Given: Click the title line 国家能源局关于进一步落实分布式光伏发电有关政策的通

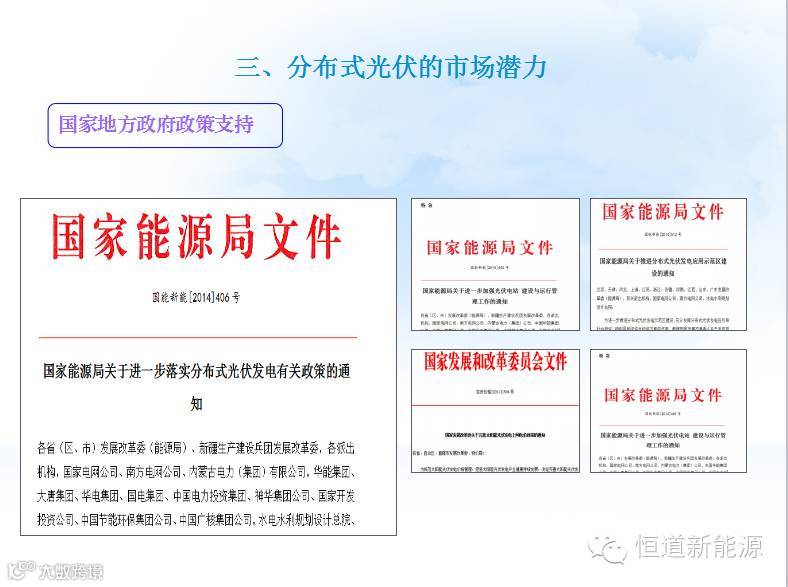Looking at the screenshot, I should pyautogui.click(x=196, y=371).
